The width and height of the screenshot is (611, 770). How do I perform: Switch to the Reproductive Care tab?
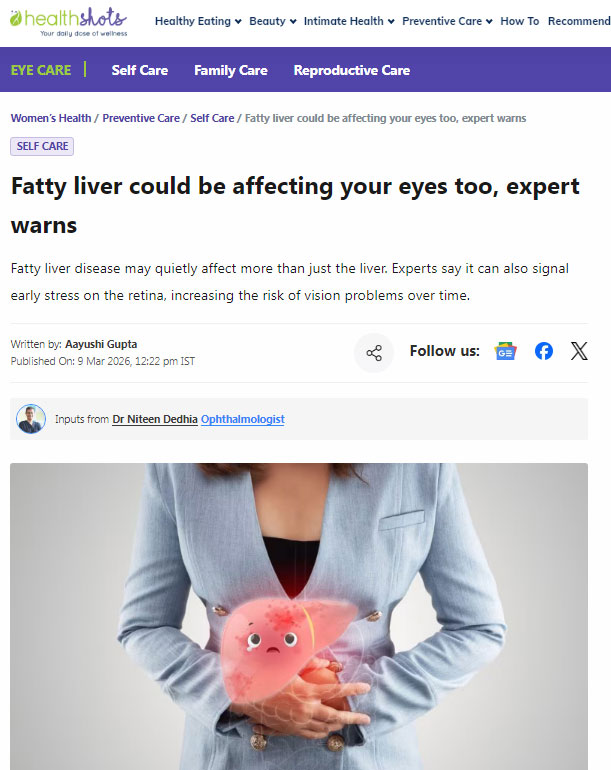point(352,70)
